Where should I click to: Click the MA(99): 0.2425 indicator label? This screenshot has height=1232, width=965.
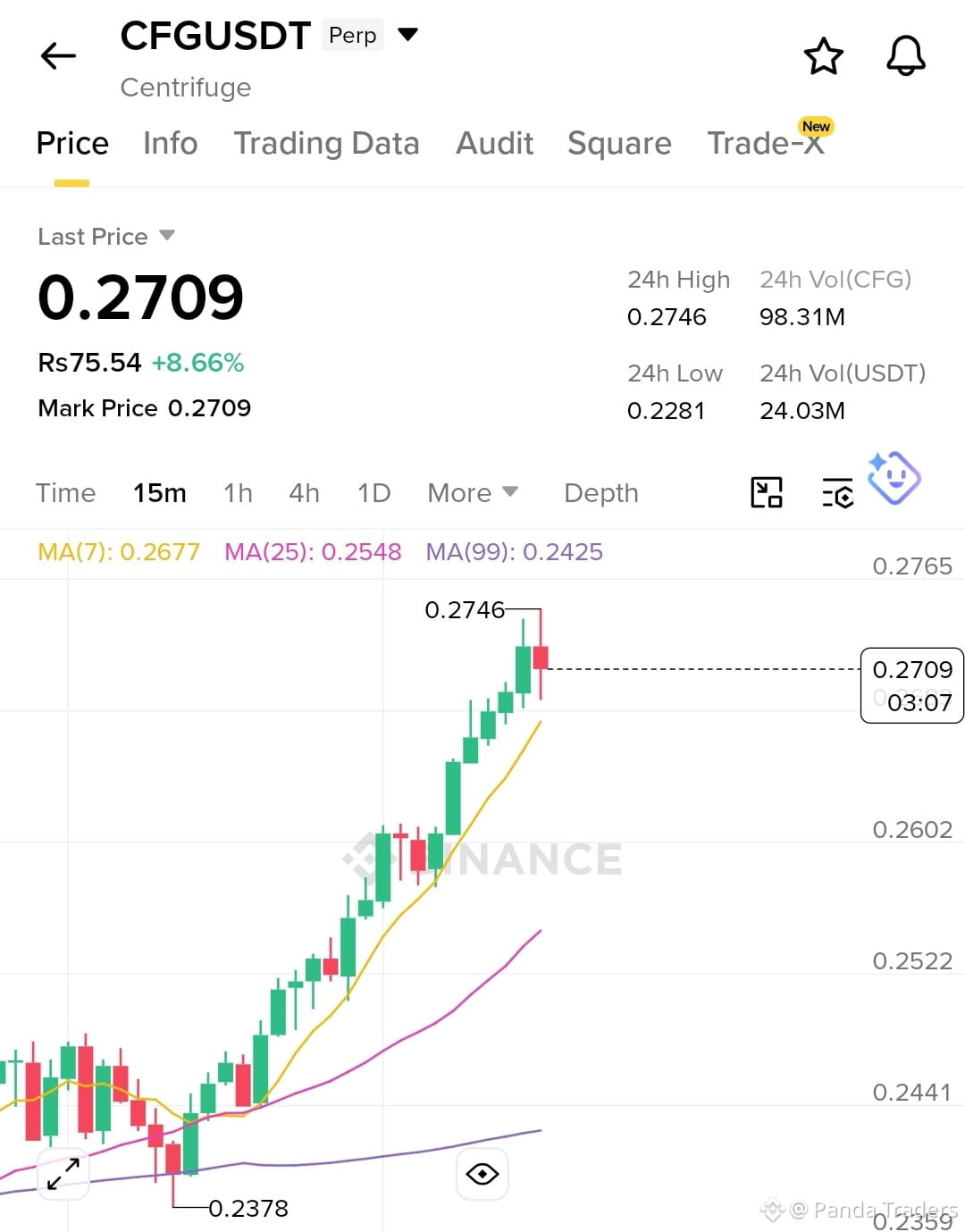tap(514, 551)
